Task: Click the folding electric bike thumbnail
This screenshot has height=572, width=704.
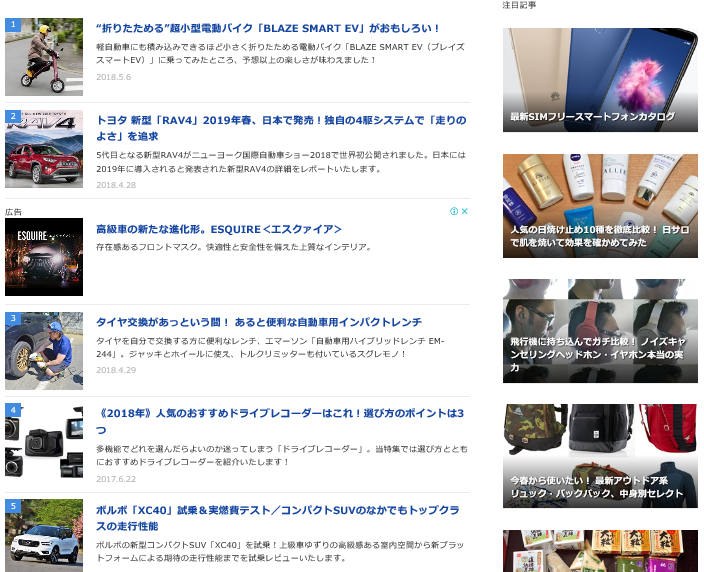Action: [x=44, y=57]
